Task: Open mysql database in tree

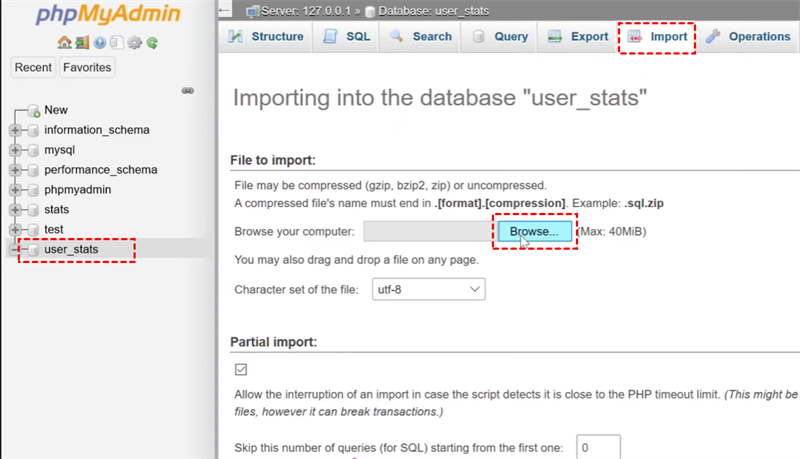Action: 60,150
